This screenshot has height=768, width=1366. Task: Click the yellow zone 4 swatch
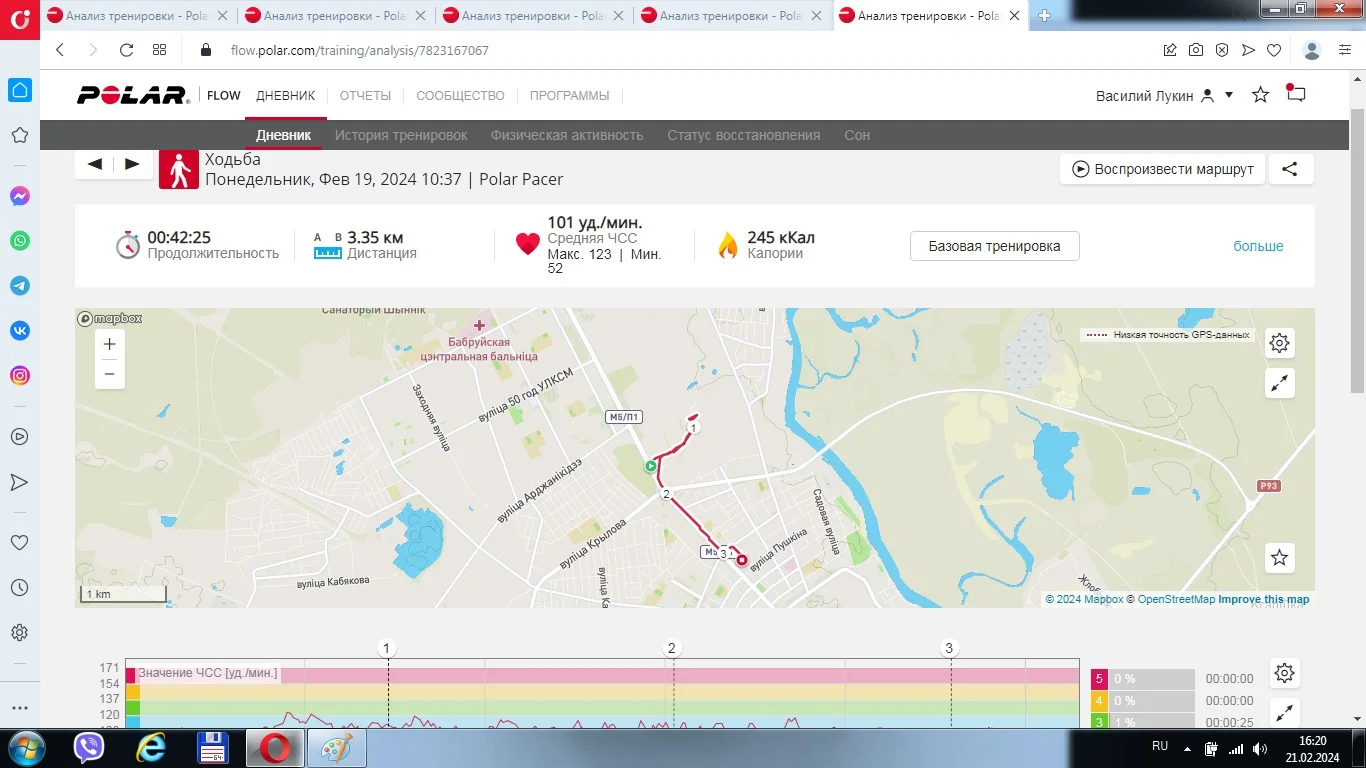coord(1099,701)
